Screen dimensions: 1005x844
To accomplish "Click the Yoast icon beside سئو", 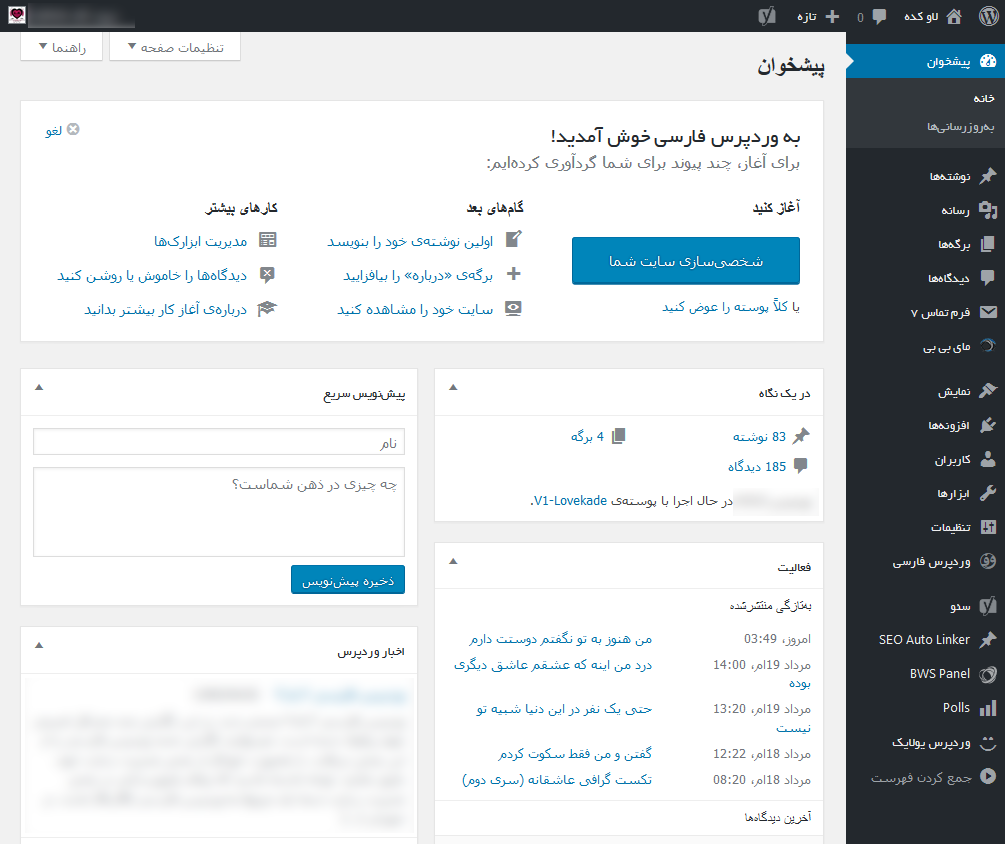I will (x=988, y=606).
